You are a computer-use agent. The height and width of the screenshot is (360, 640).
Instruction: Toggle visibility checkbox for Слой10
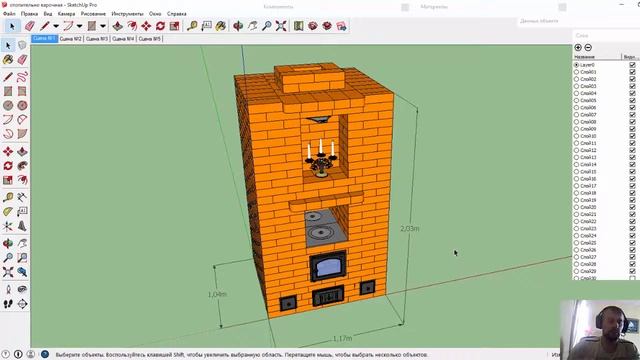(x=632, y=136)
